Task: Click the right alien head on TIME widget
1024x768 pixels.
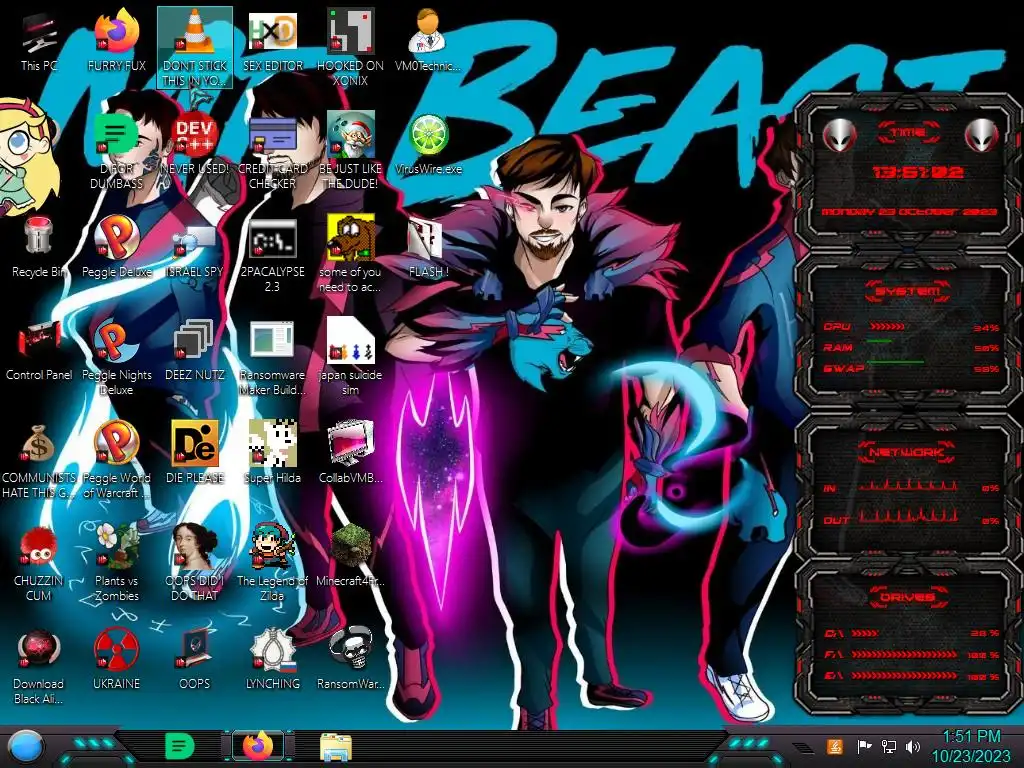Action: point(982,136)
